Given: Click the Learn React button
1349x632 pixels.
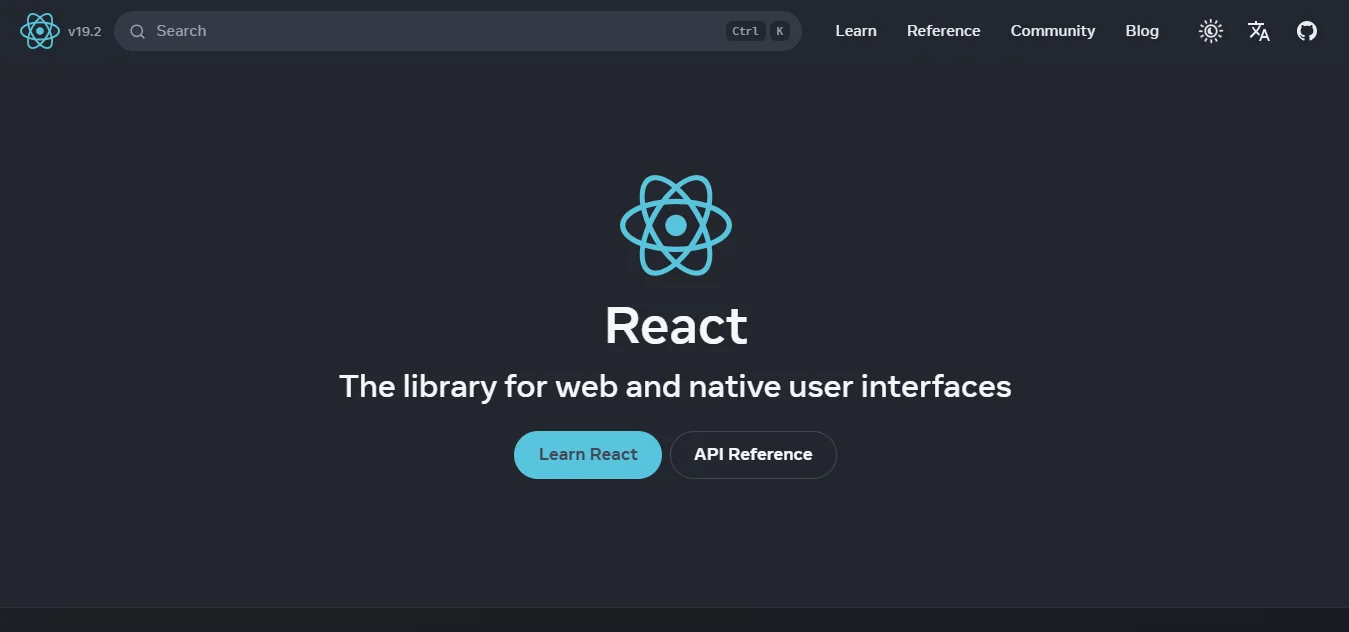Looking at the screenshot, I should (x=587, y=454).
